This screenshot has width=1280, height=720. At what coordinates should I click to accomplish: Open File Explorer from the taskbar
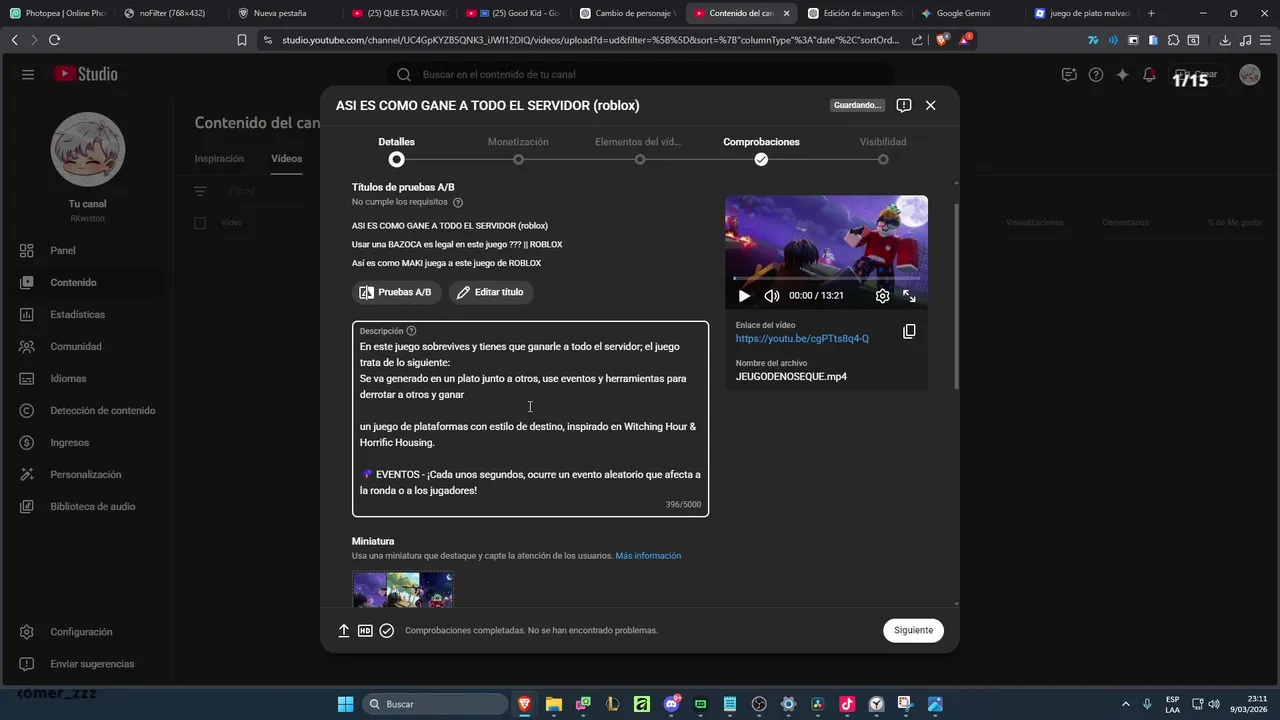554,704
